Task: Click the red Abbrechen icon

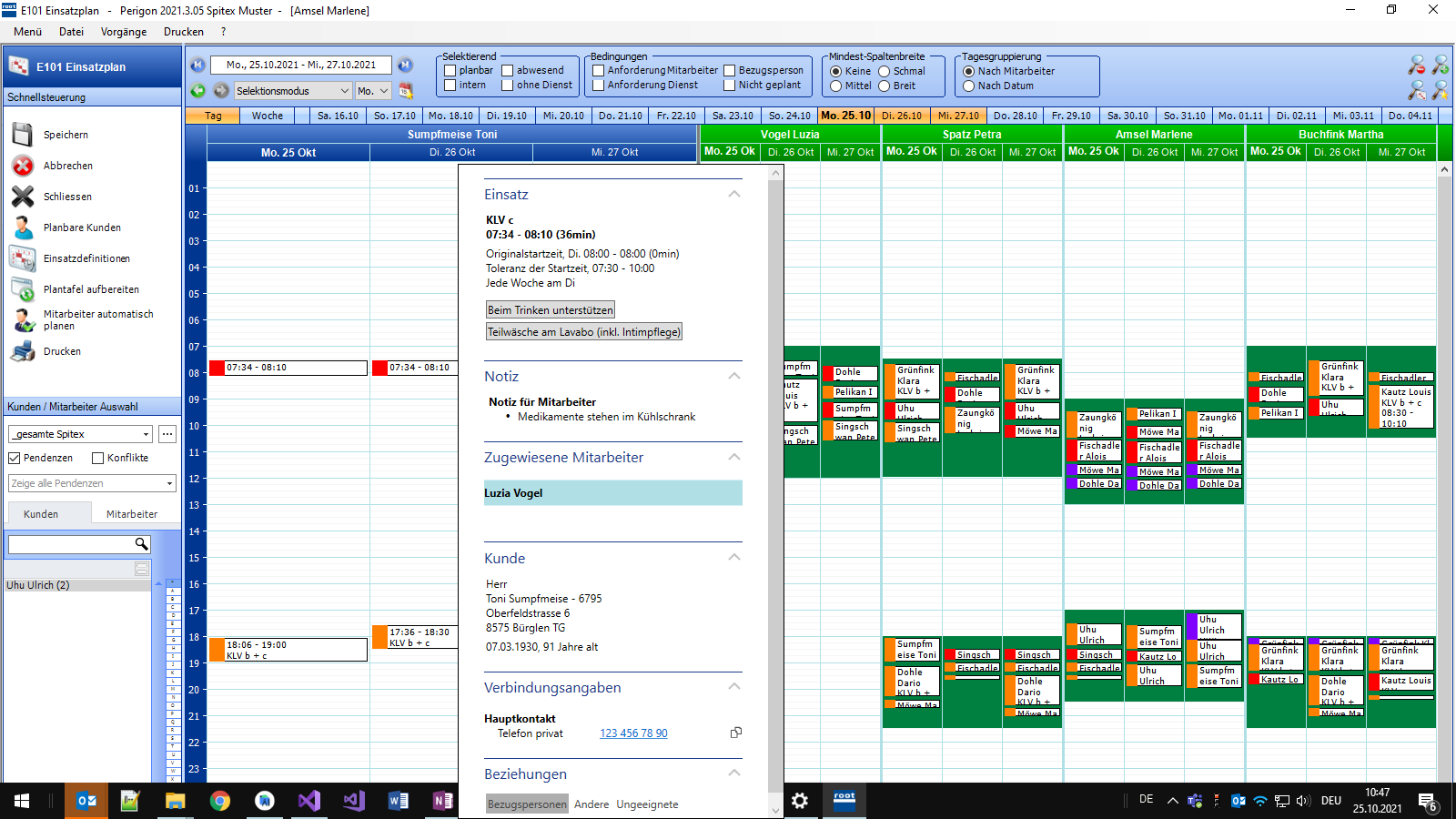Action: pyautogui.click(x=23, y=166)
